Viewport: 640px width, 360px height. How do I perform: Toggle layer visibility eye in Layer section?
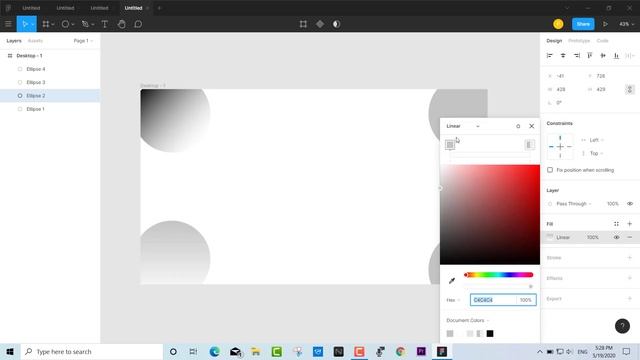pos(630,203)
